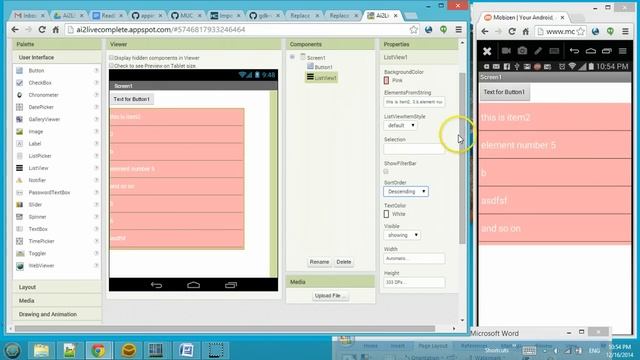
Task: Click the Mobizen pencil draw icon
Action: pyautogui.click(x=538, y=51)
